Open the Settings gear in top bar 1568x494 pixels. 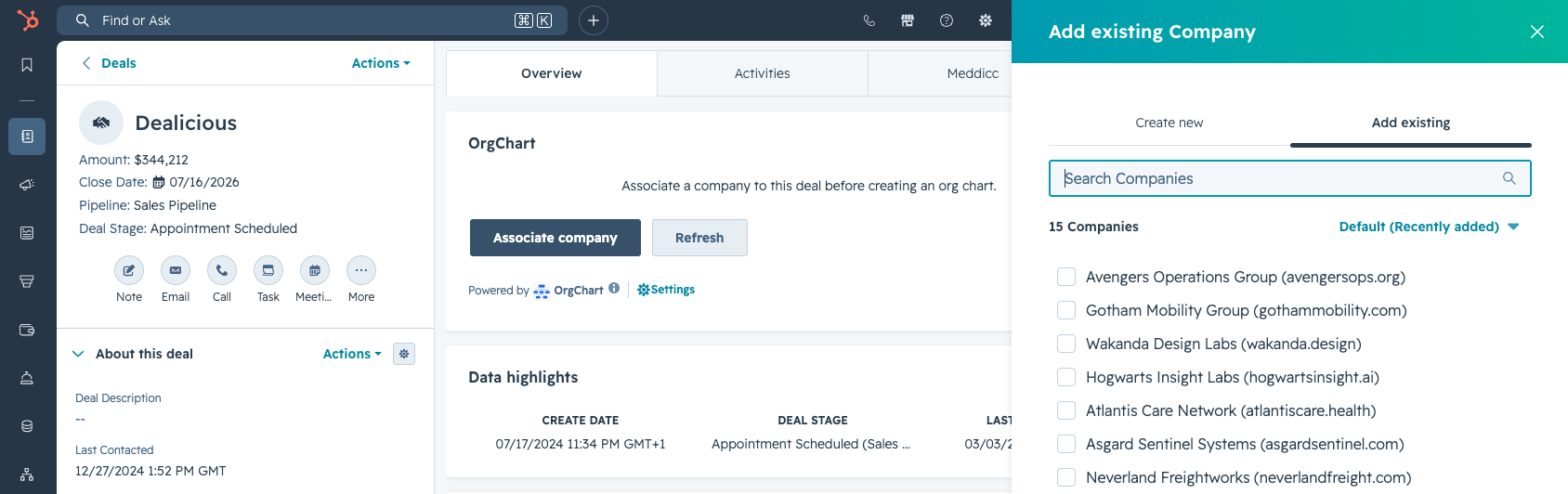point(986,20)
